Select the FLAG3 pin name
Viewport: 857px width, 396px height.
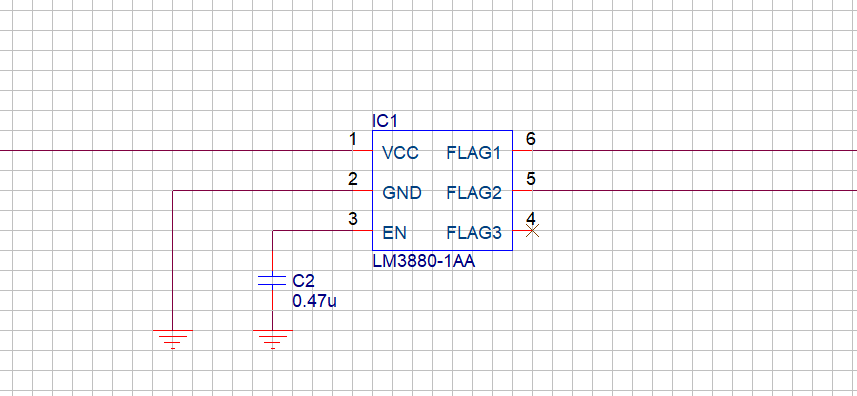click(x=474, y=233)
